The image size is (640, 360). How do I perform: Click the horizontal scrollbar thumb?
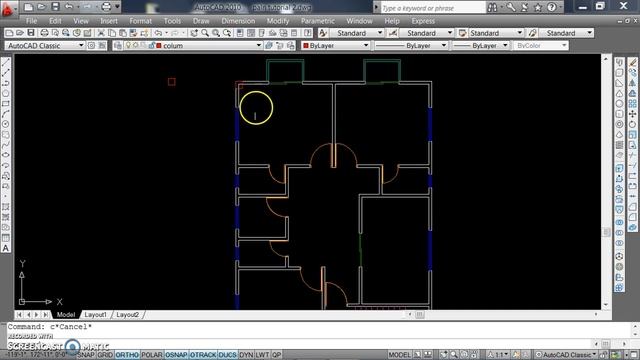420,314
